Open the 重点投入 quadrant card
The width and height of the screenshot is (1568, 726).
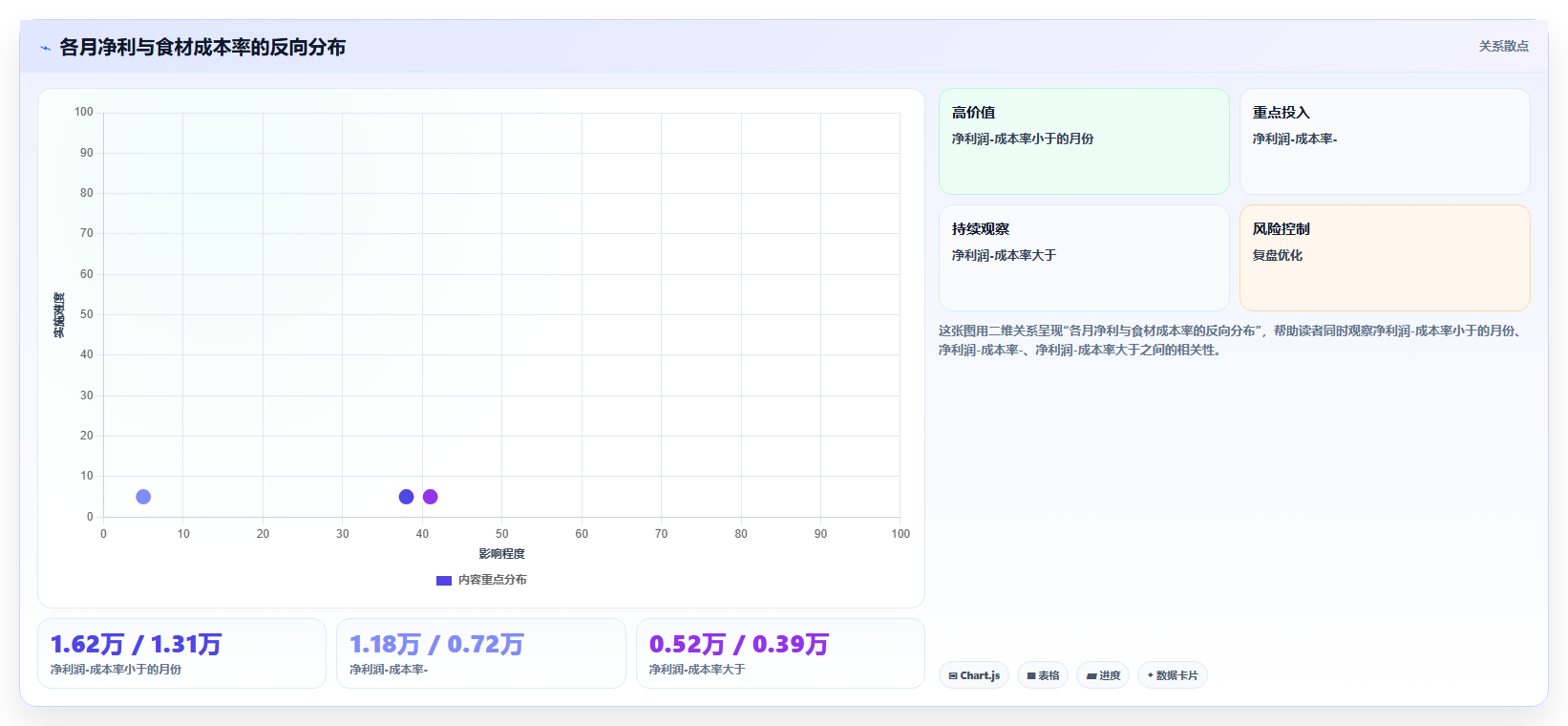pos(1385,141)
